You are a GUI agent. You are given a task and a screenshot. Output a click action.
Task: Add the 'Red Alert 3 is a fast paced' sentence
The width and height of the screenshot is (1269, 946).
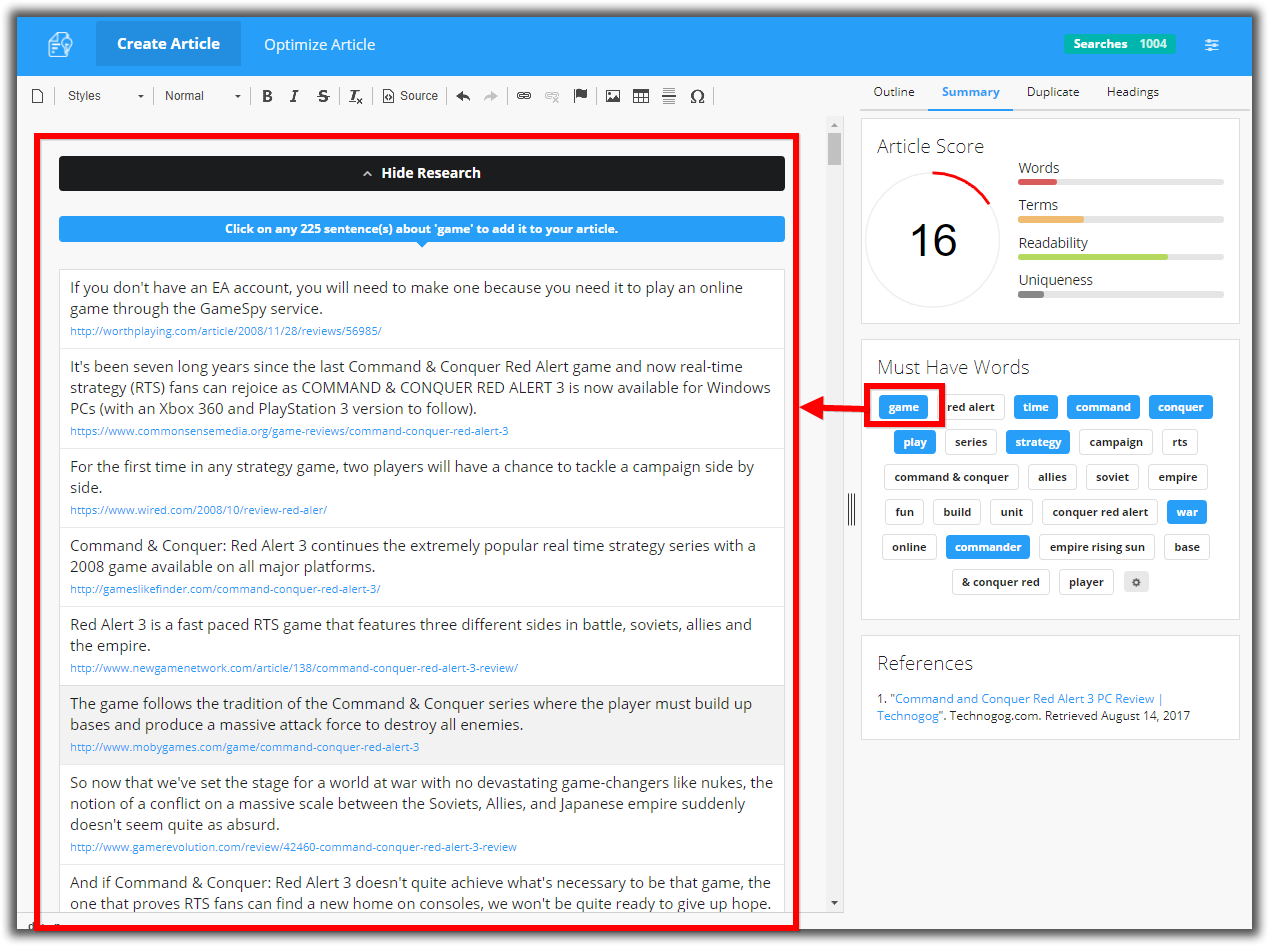click(x=422, y=646)
